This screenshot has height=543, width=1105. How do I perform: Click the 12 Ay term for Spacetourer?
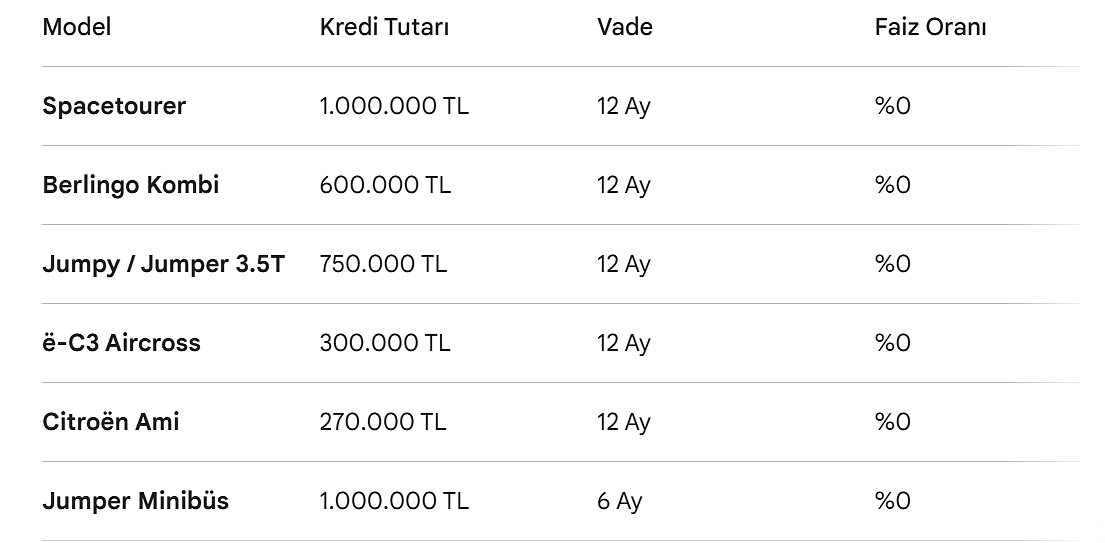(624, 106)
